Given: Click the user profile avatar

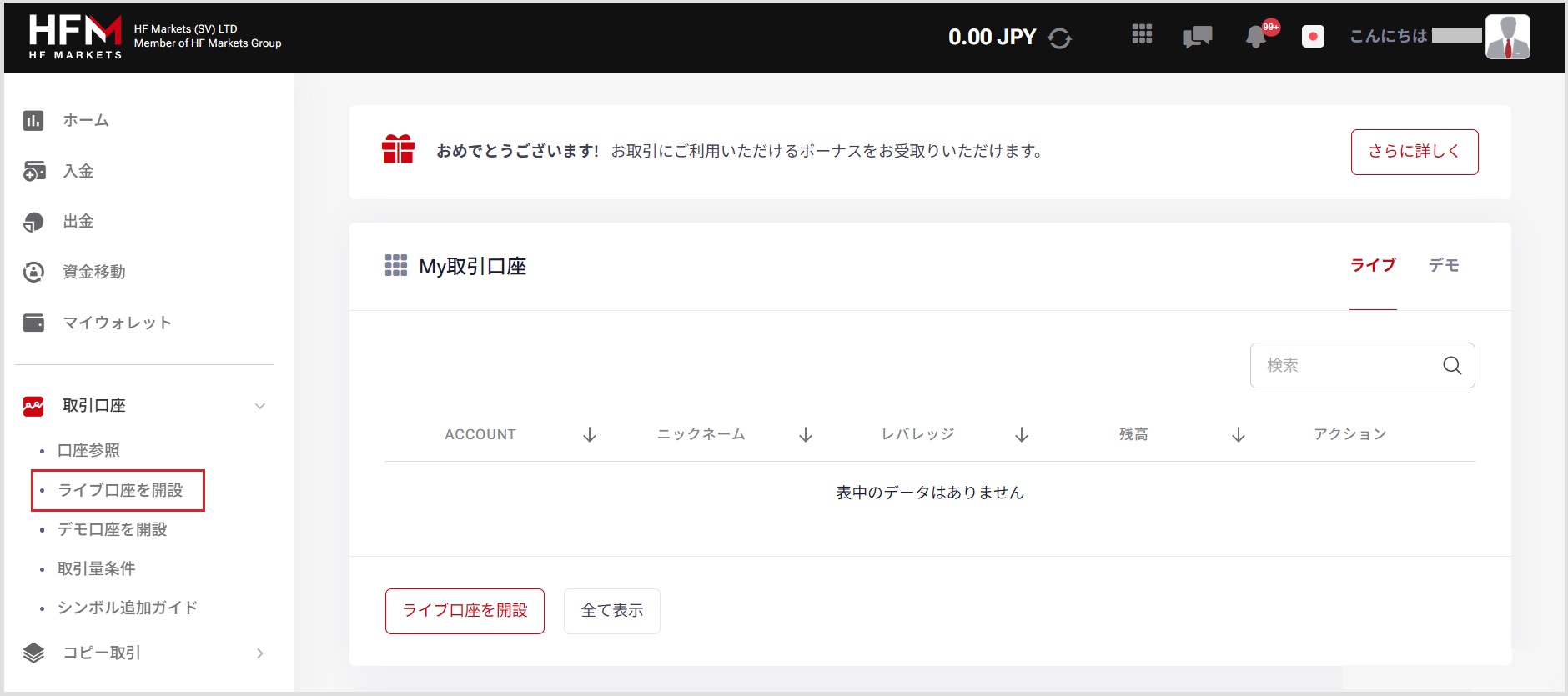Looking at the screenshot, I should click(1507, 37).
